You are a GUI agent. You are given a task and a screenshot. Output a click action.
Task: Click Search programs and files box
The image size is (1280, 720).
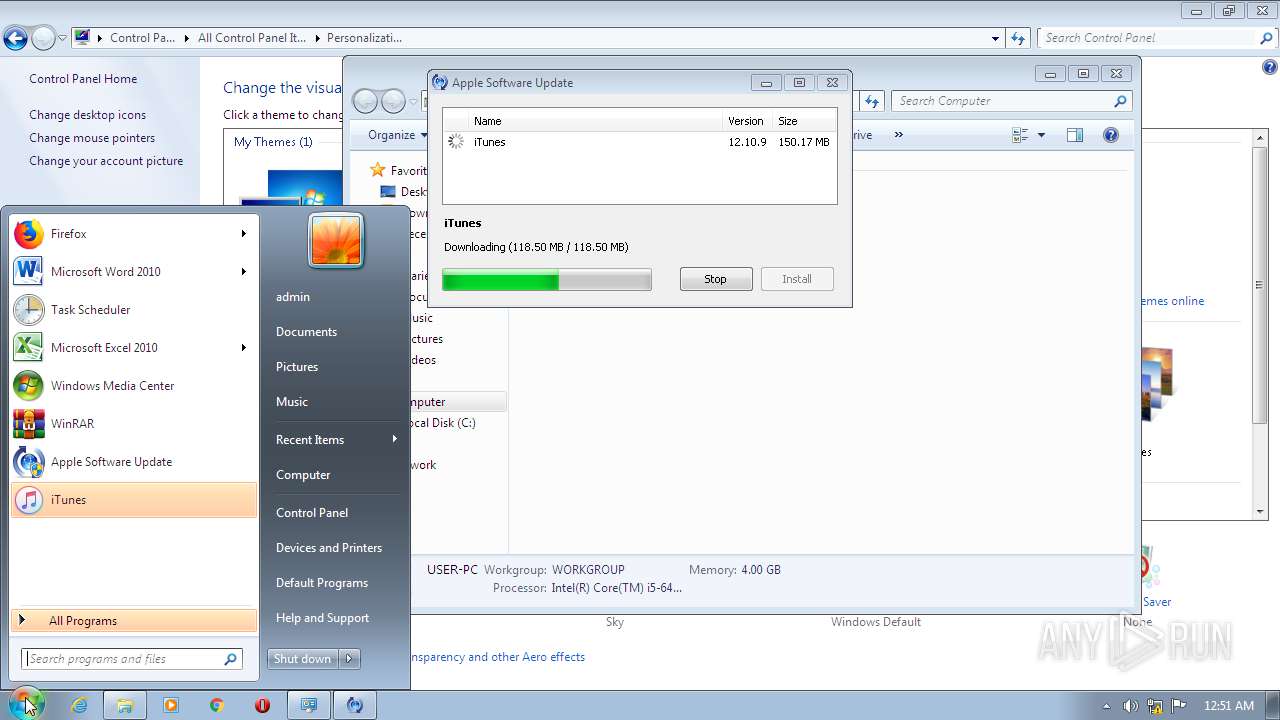tap(132, 659)
